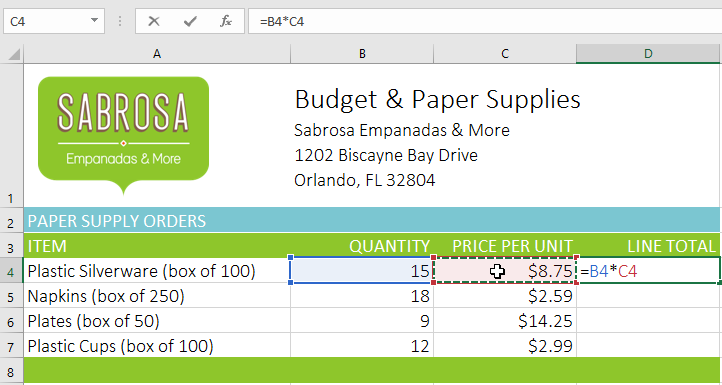722x385 pixels.
Task: Click into the formula bar showing =B4*C4
Action: tap(485, 21)
